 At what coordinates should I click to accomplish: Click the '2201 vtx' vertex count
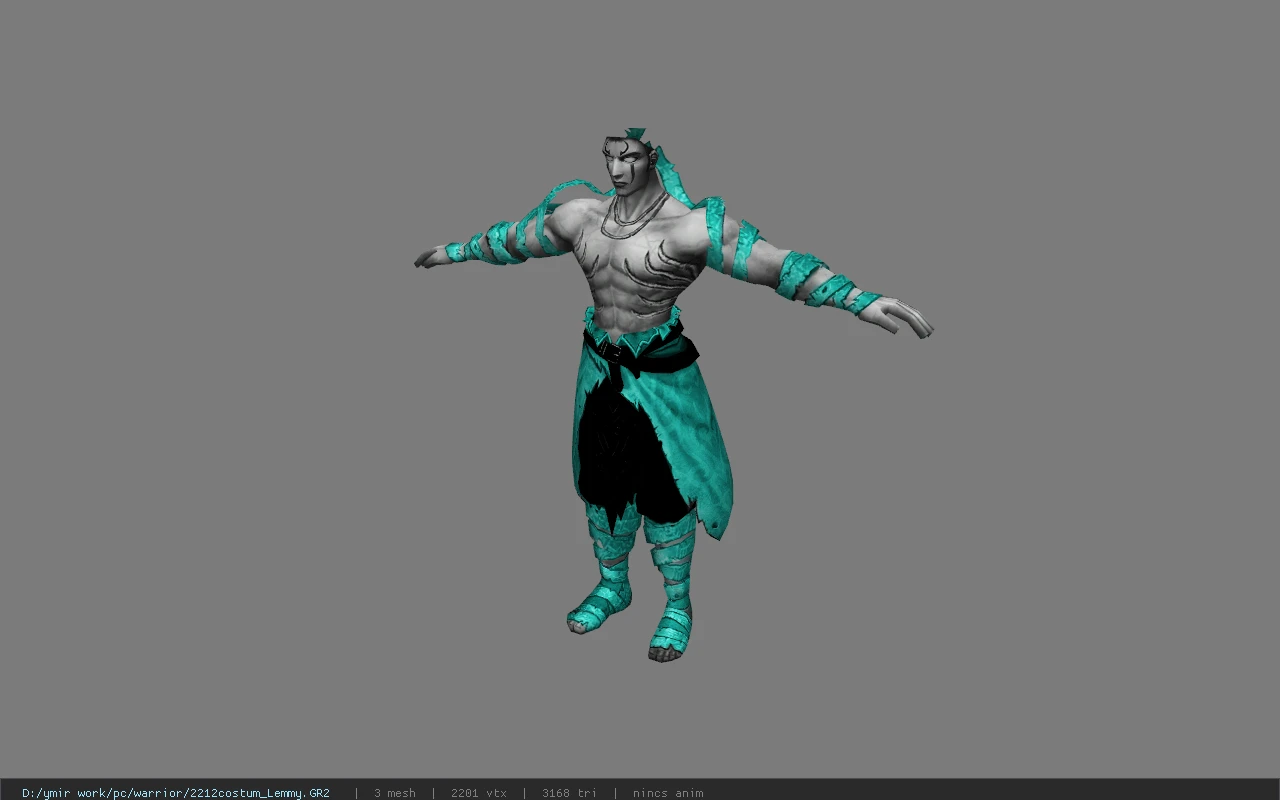pyautogui.click(x=479, y=793)
